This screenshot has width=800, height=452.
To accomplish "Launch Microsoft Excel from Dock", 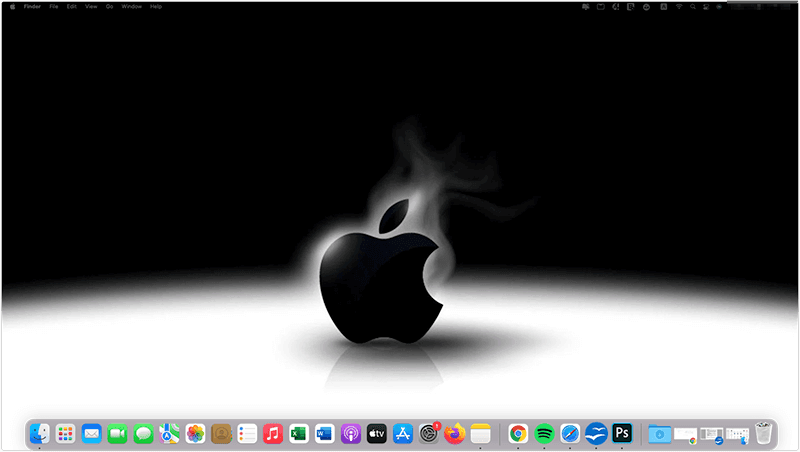I will (x=299, y=433).
